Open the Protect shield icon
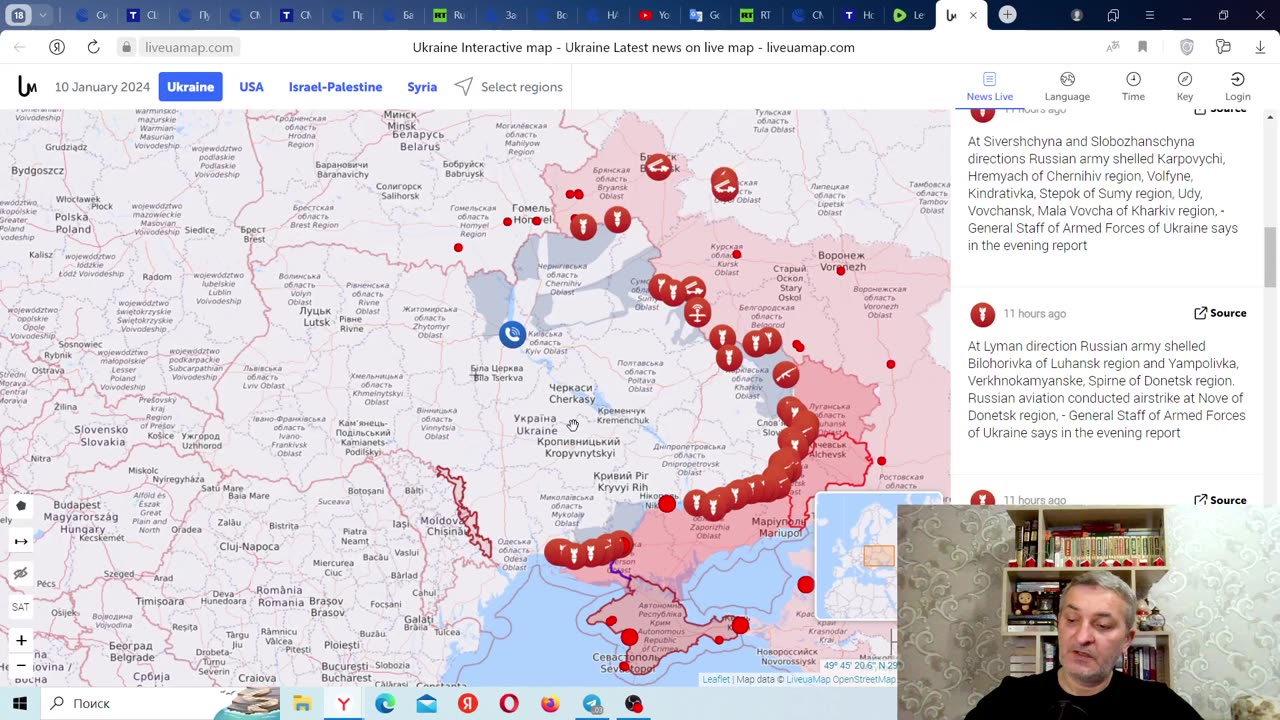 tap(1187, 47)
